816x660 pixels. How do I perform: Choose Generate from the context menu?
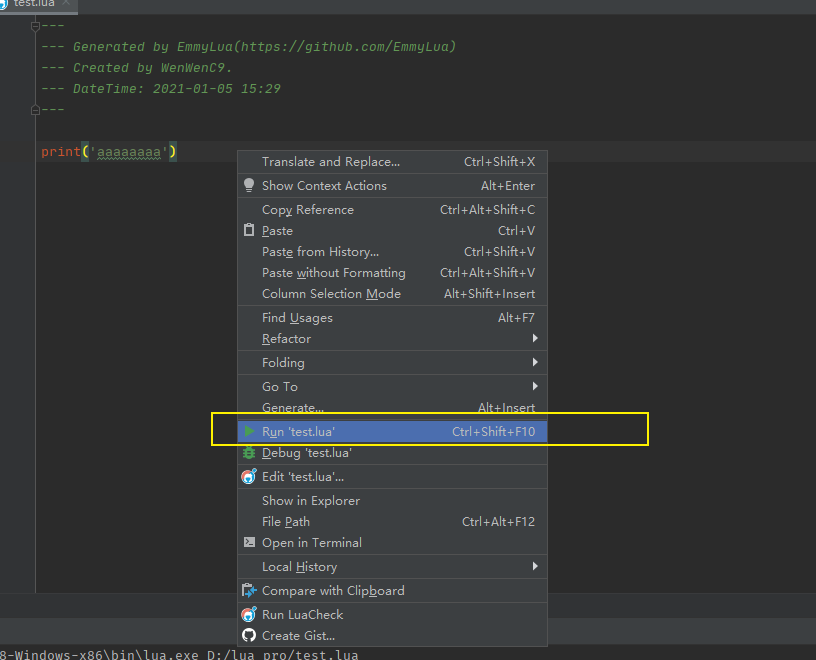pyautogui.click(x=293, y=407)
